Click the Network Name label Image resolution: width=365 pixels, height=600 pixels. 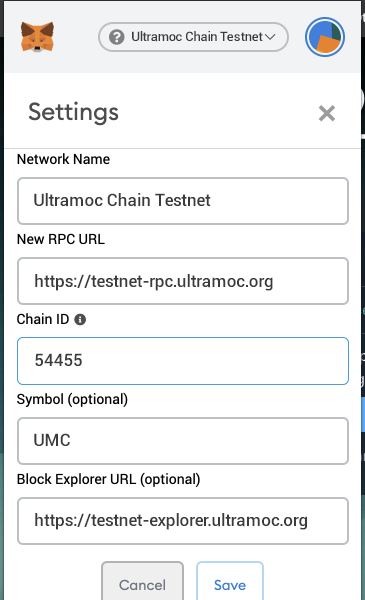click(x=64, y=159)
